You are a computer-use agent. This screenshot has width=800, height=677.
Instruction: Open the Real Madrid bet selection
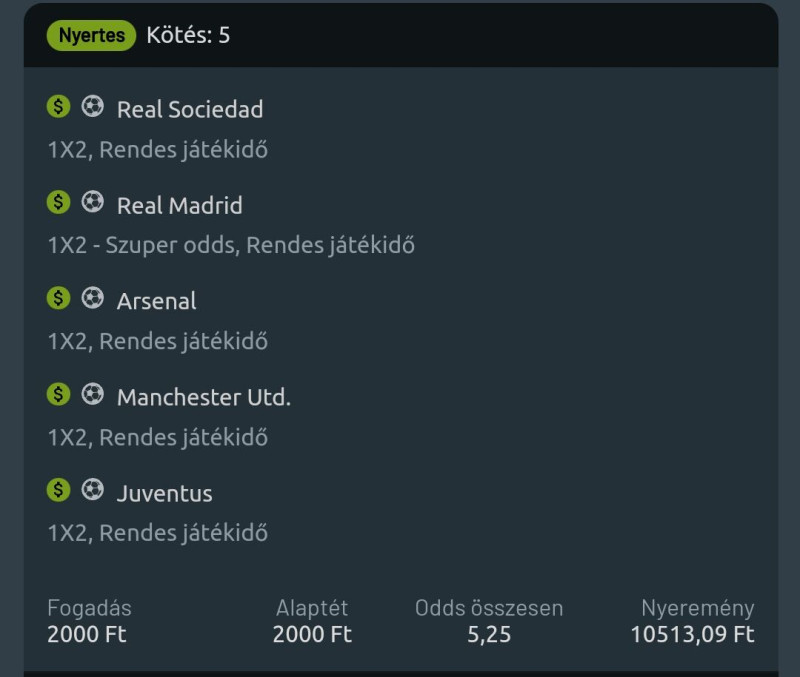coord(180,205)
